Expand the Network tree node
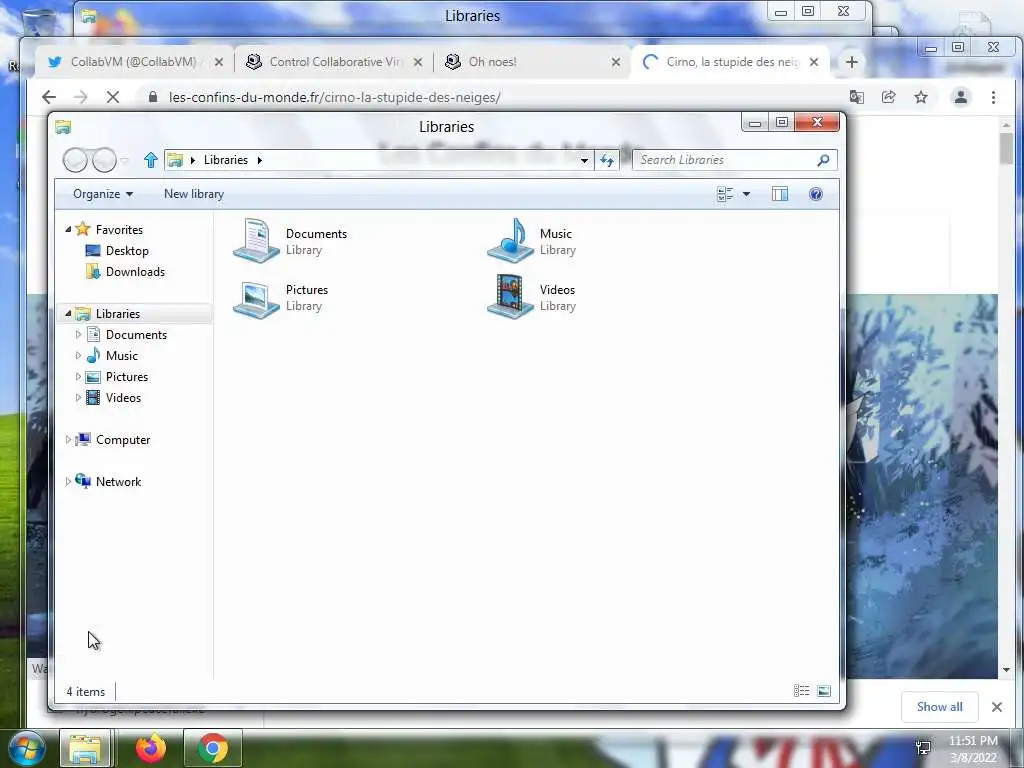The image size is (1024, 768). click(x=68, y=481)
